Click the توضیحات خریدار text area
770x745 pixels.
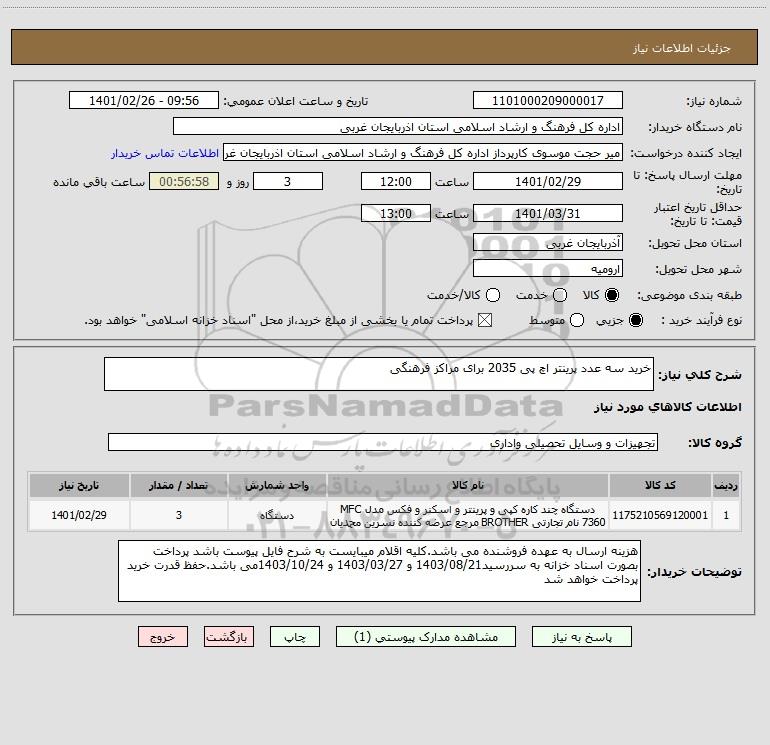[x=379, y=571]
